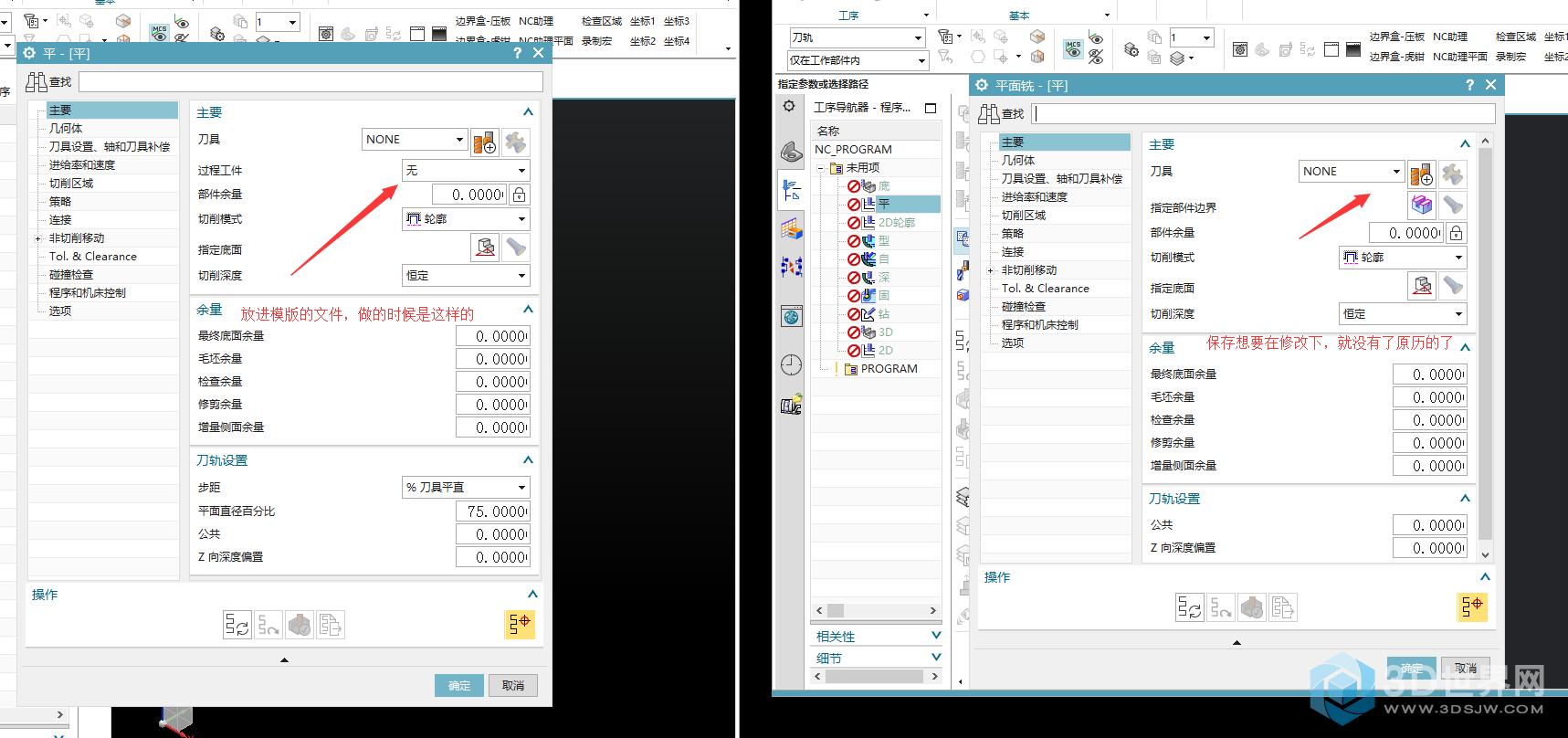Click List toolpath icon in left dialog
This screenshot has width=1568, height=738.
(331, 625)
